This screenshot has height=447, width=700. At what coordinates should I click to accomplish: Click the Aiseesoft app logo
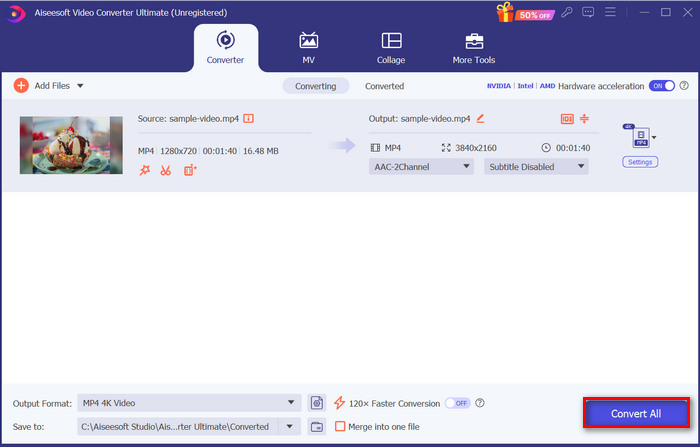(16, 13)
